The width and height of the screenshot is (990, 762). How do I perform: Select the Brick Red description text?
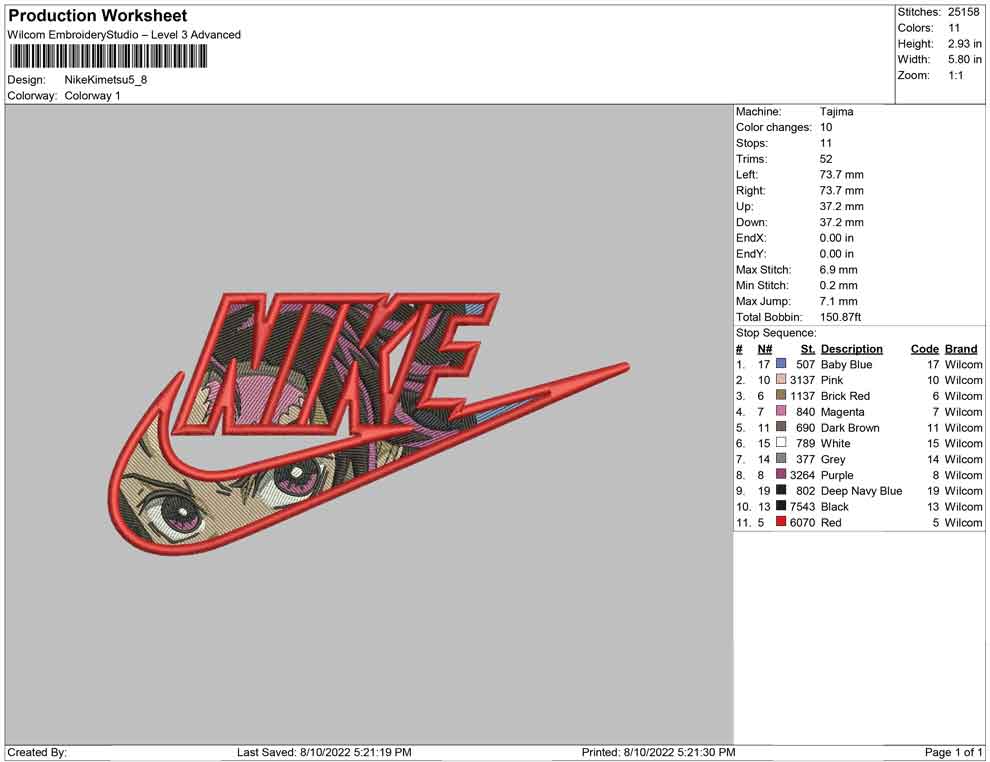tap(845, 396)
